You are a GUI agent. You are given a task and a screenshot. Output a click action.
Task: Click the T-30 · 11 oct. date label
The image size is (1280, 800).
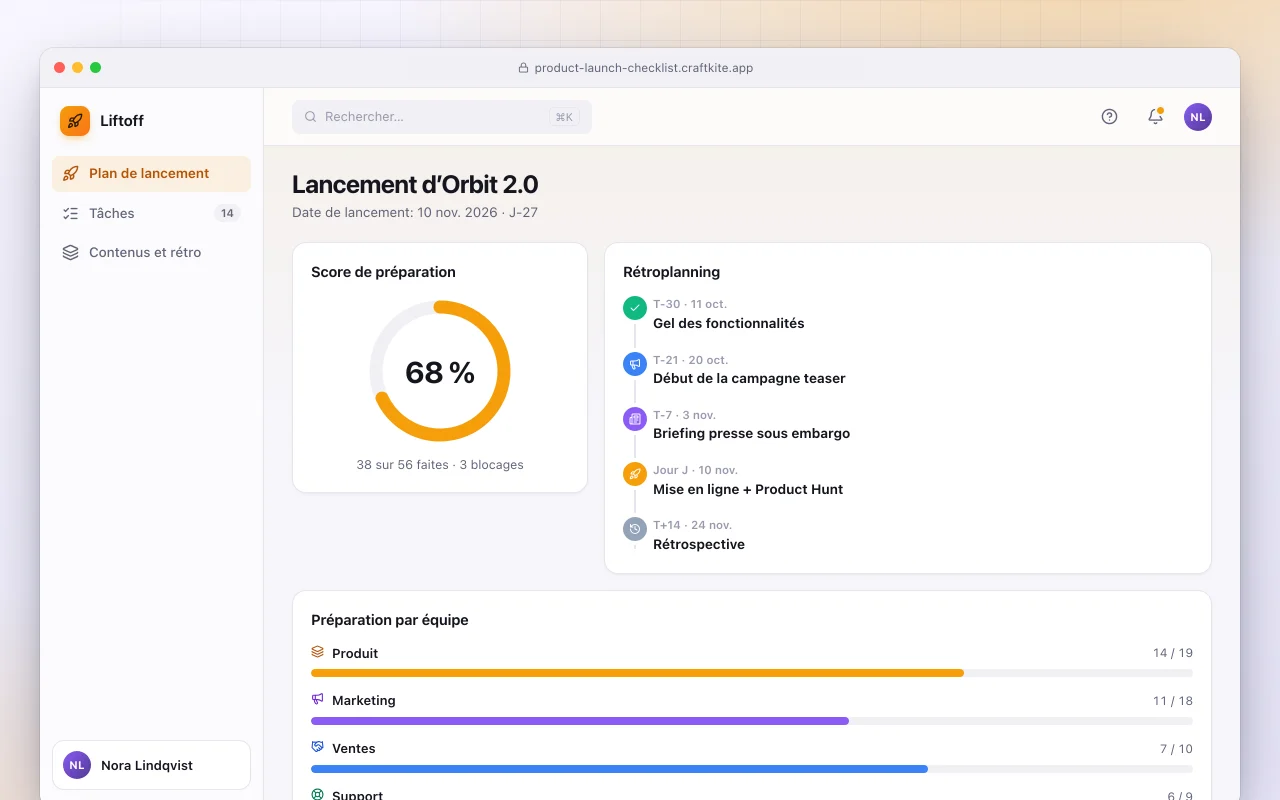tap(690, 304)
